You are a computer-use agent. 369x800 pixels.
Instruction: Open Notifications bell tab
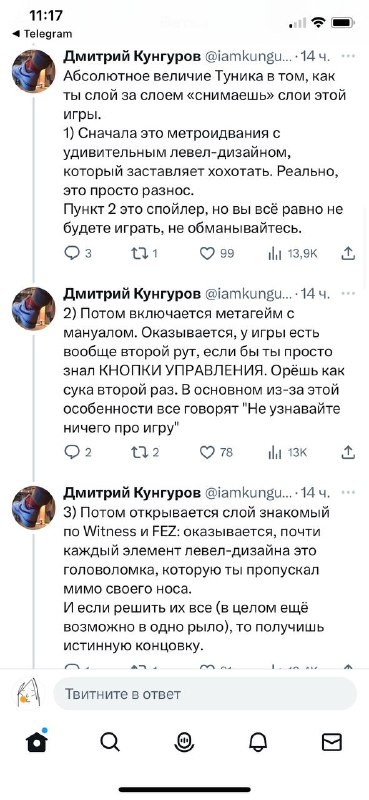[258, 742]
